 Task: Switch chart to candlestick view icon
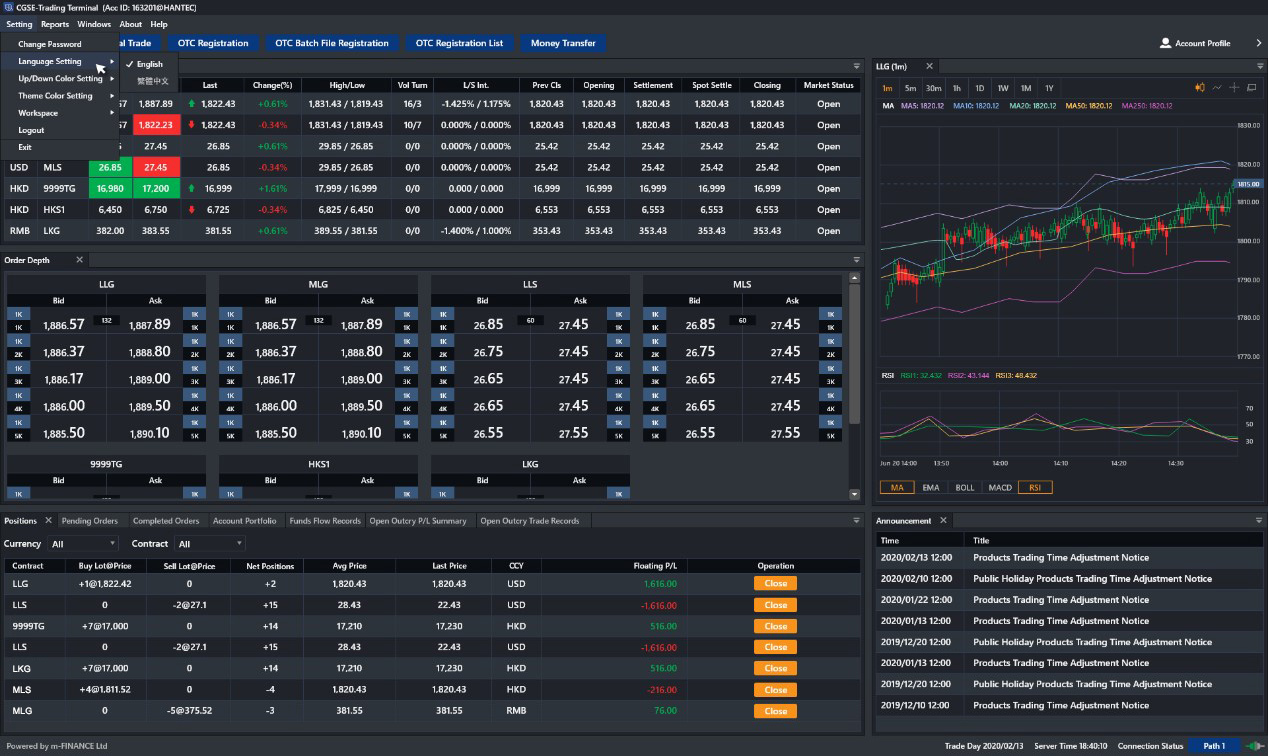[x=1198, y=87]
